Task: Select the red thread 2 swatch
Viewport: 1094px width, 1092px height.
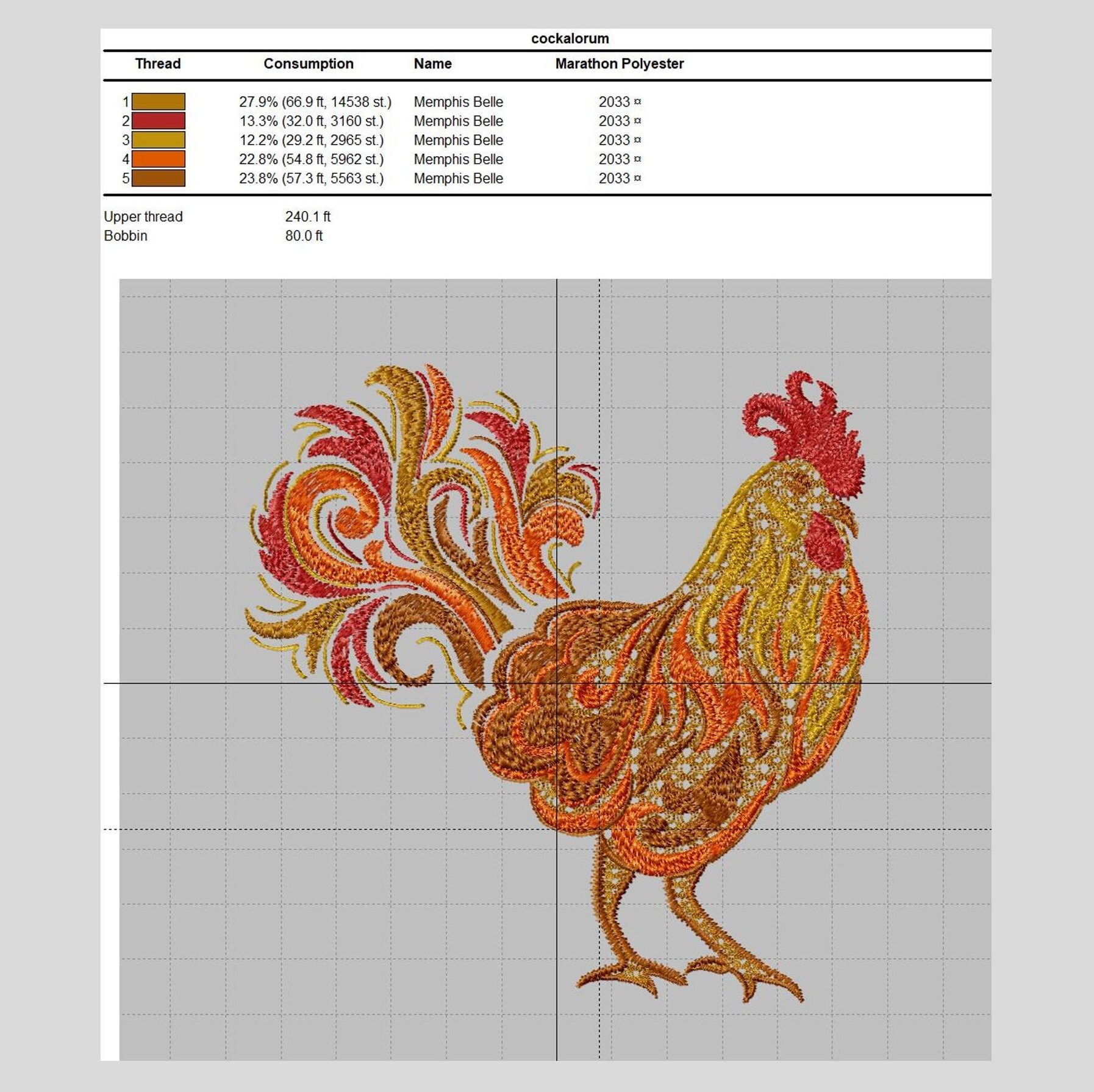Action: click(x=160, y=121)
